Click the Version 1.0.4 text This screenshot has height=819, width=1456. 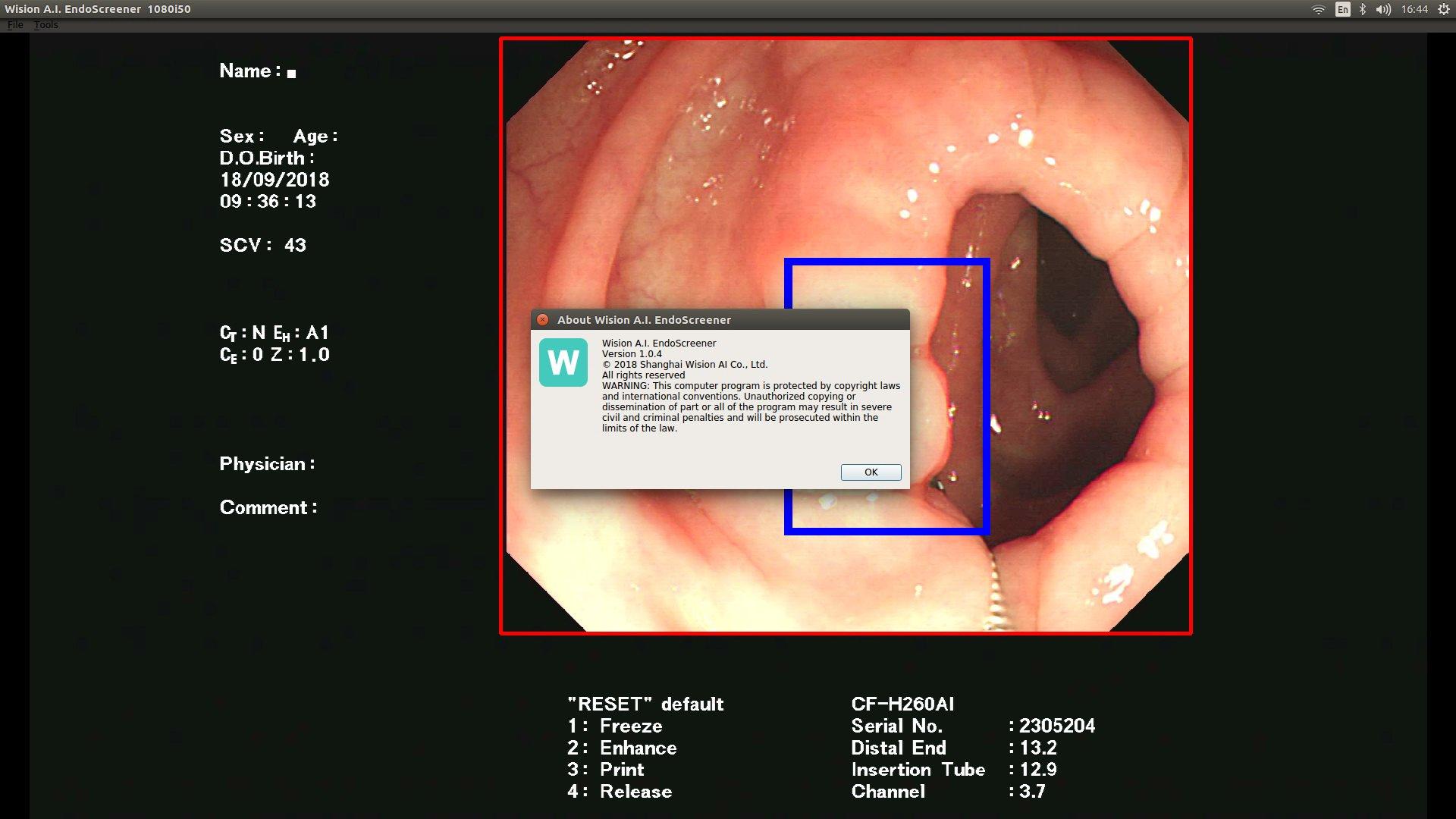[x=632, y=354]
